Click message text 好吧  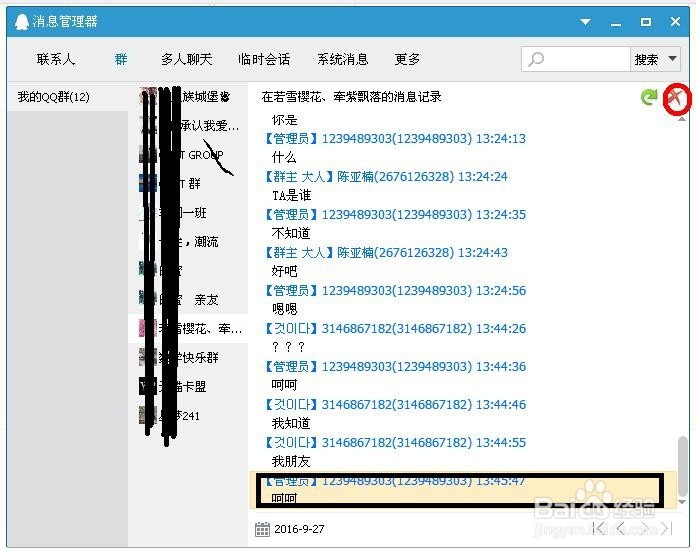coord(284,271)
